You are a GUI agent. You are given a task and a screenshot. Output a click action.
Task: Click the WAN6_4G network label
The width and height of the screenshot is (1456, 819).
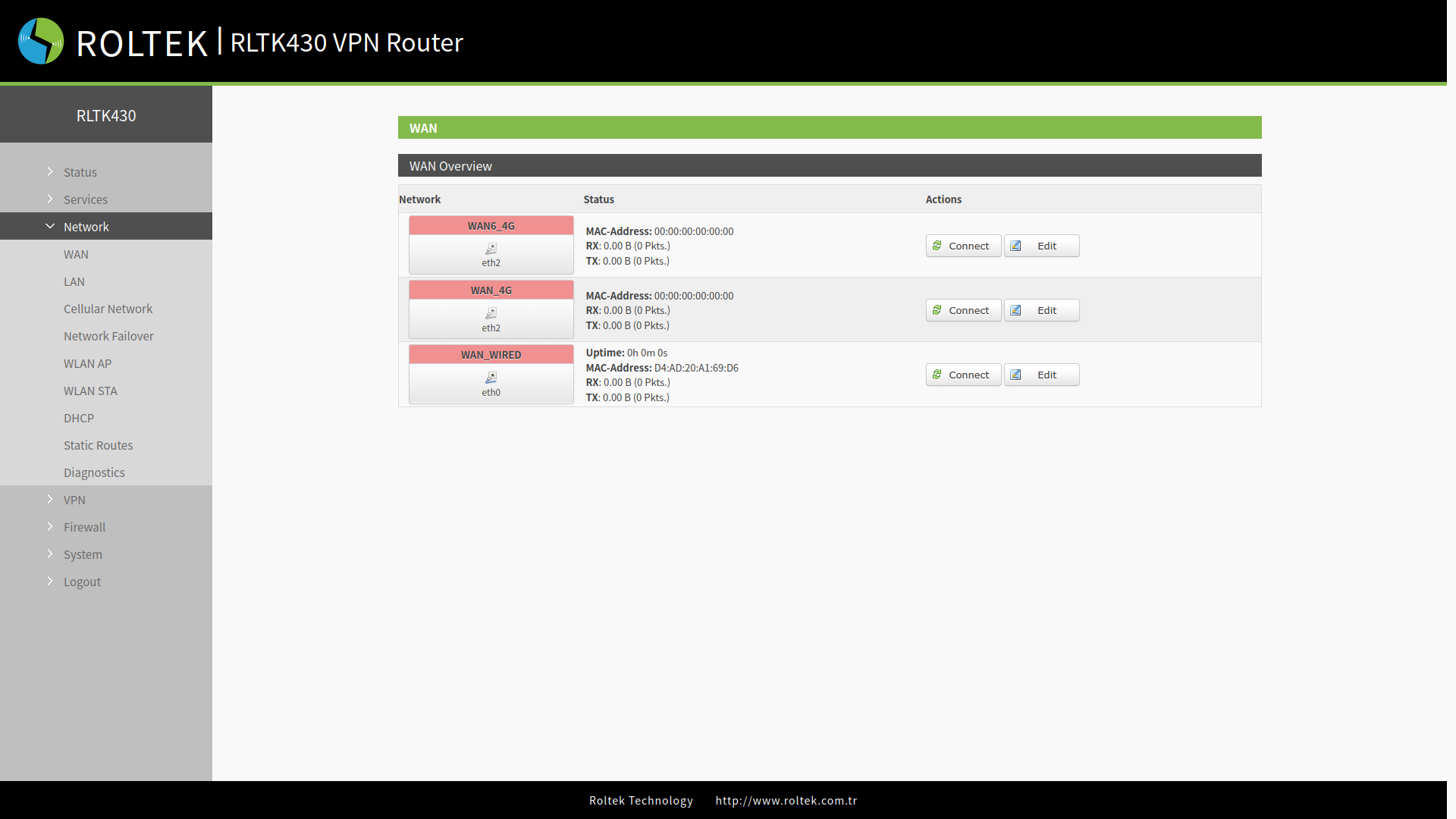point(491,226)
